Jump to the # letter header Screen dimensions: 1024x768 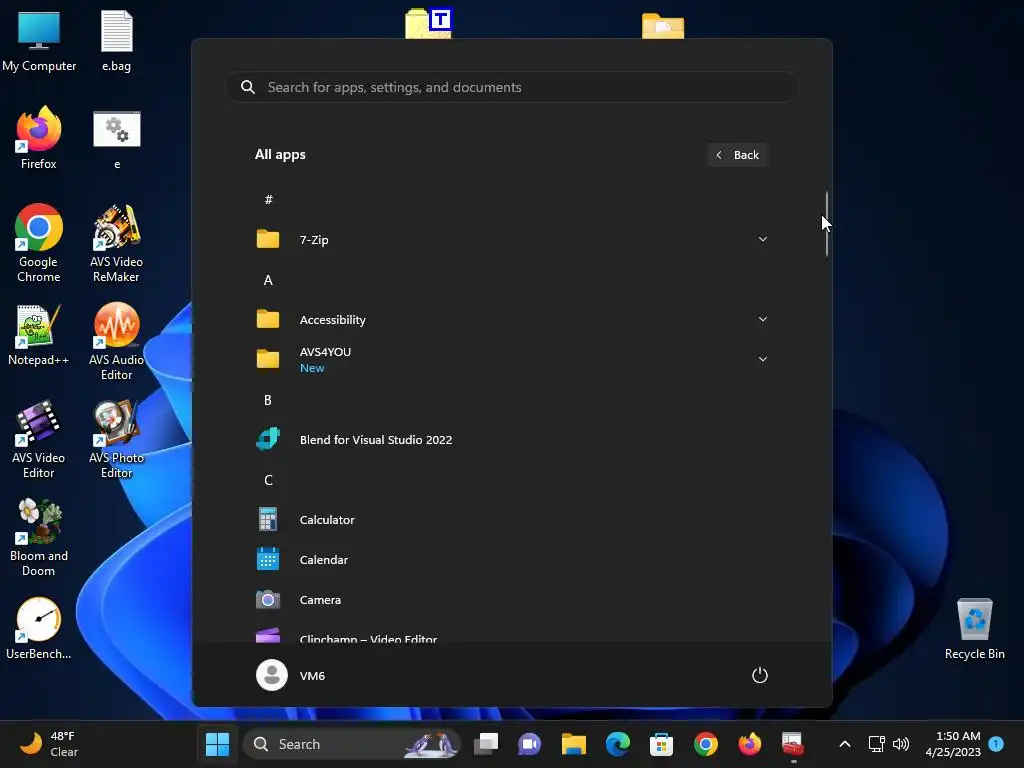tap(268, 200)
